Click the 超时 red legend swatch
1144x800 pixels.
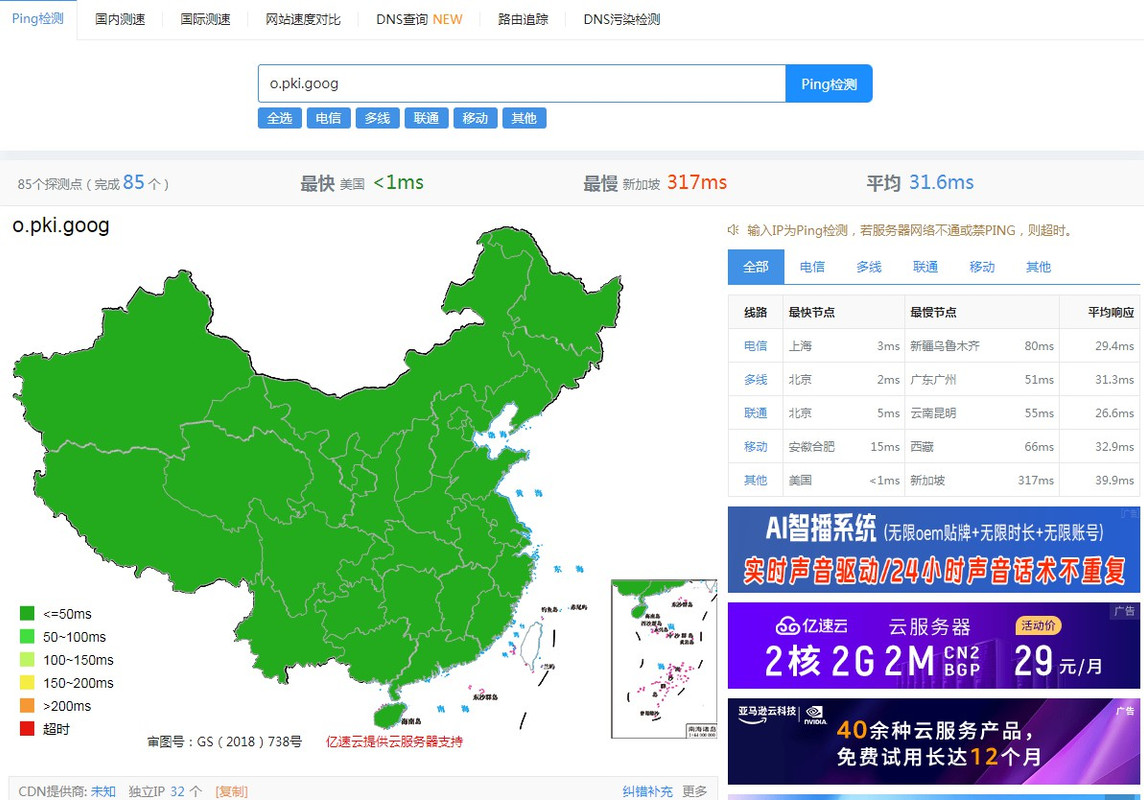pyautogui.click(x=27, y=729)
